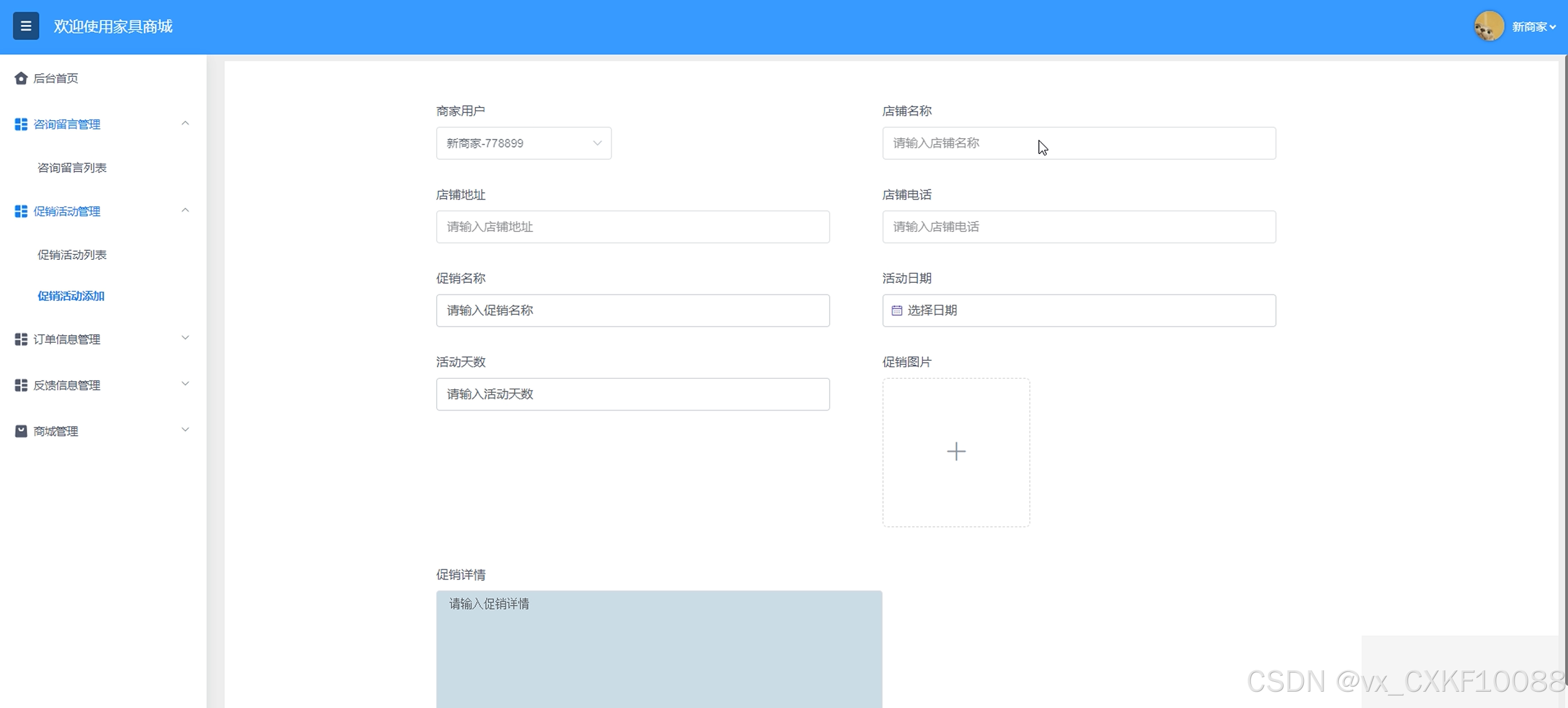Click inside the 促销详情 text area
This screenshot has height=708, width=1568.
tap(659, 648)
